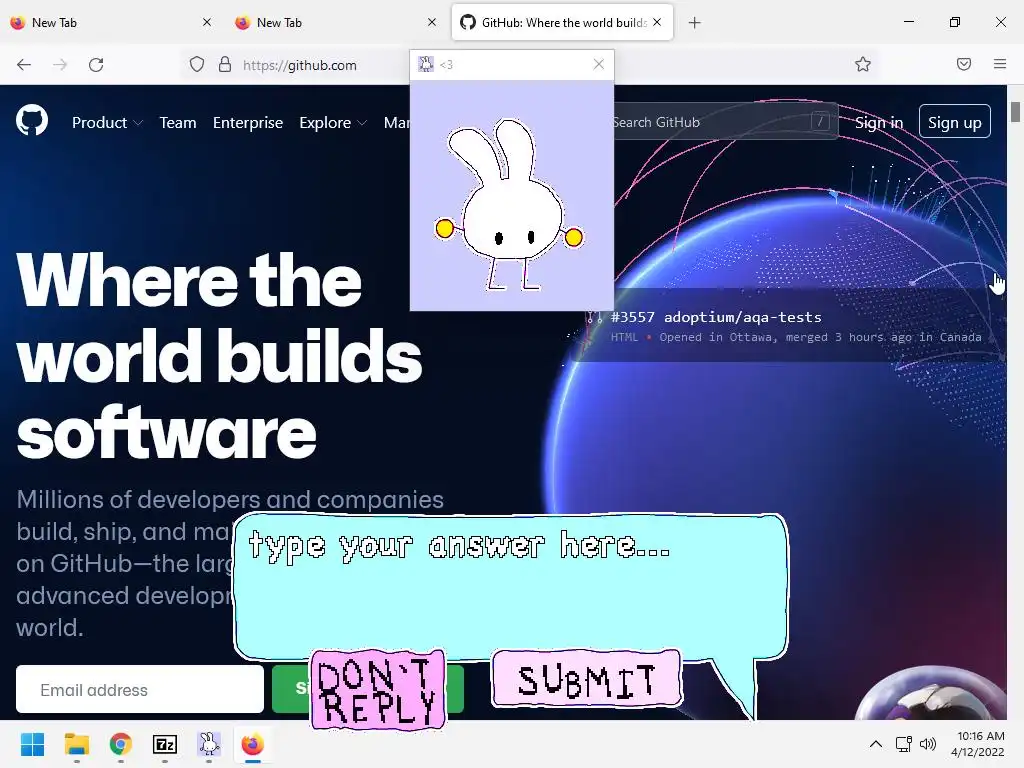1024x768 pixels.
Task: Click the Sign up button
Action: pyautogui.click(x=955, y=121)
